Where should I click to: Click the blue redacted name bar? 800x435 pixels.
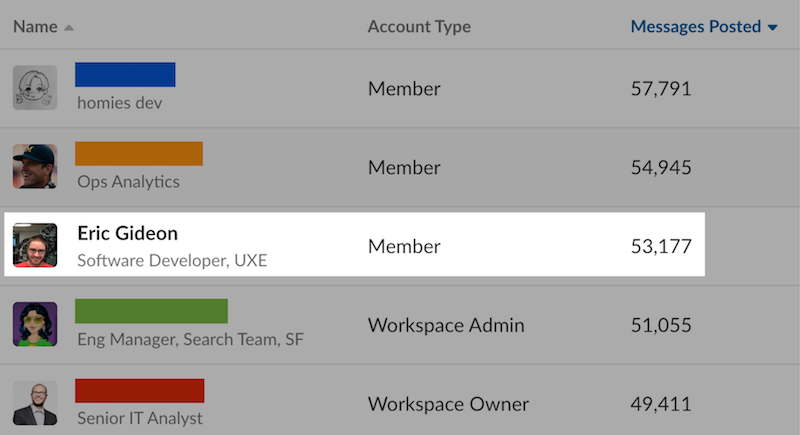pos(125,75)
